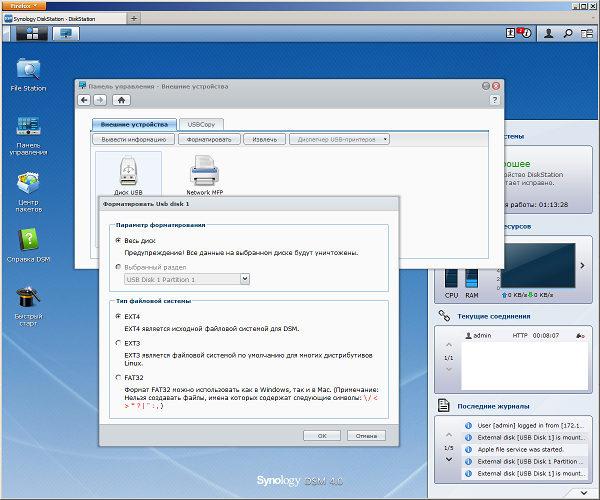Select log 'Apple file service was started'
The height and width of the screenshot is (500, 600).
525,449
